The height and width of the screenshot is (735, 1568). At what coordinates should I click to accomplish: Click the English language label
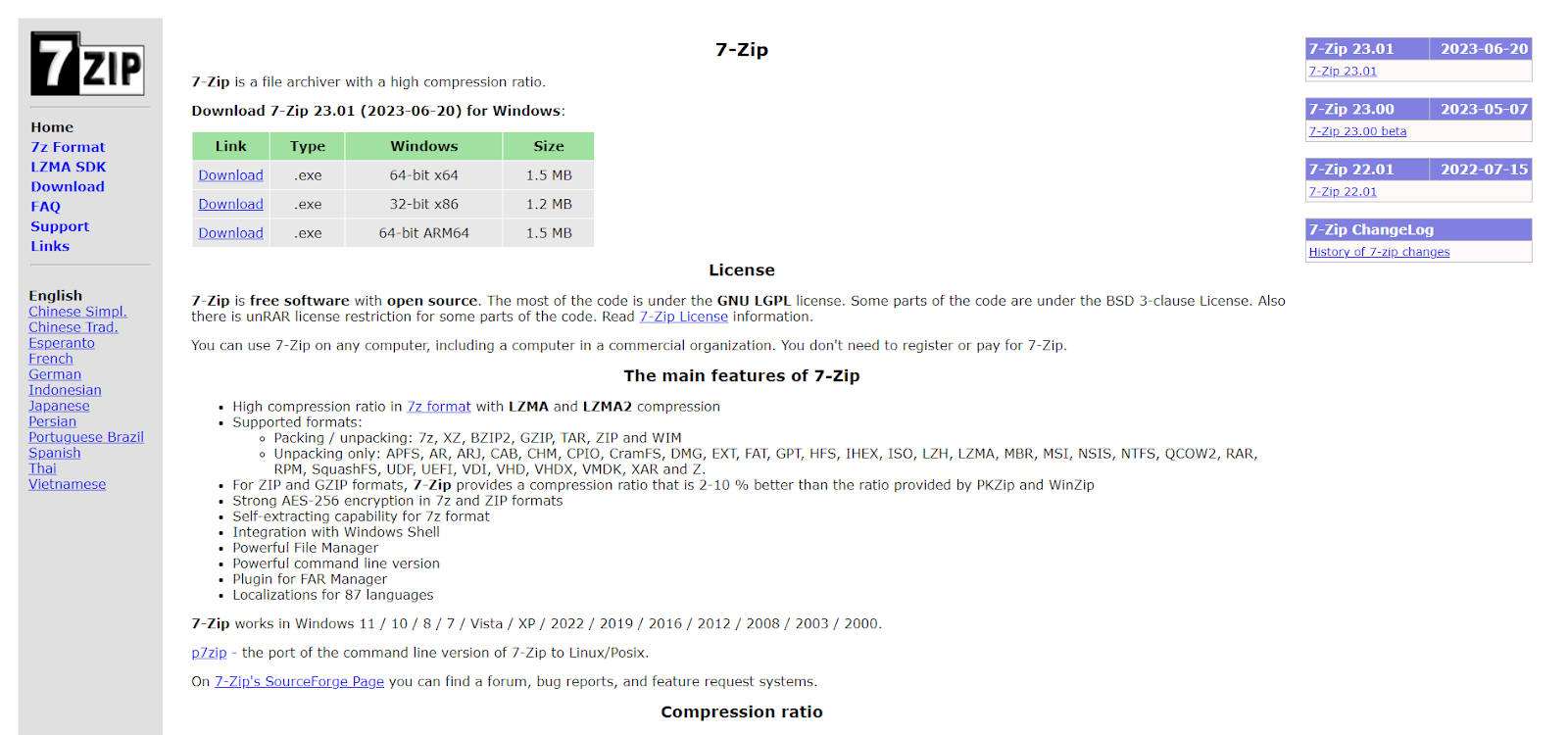(x=56, y=296)
